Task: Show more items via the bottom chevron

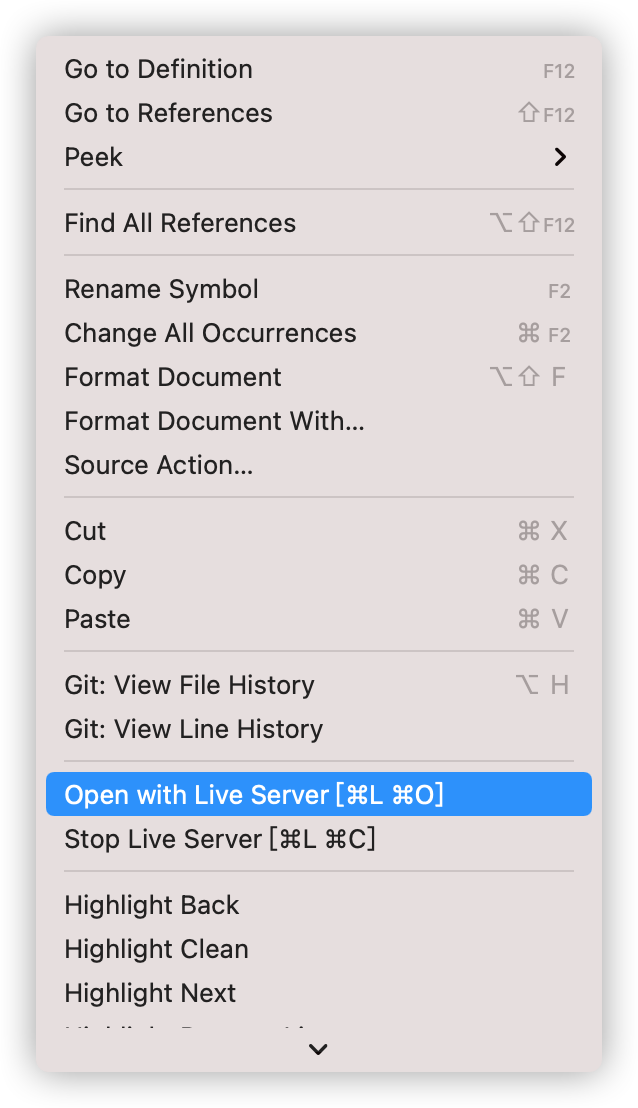Action: (x=319, y=1050)
